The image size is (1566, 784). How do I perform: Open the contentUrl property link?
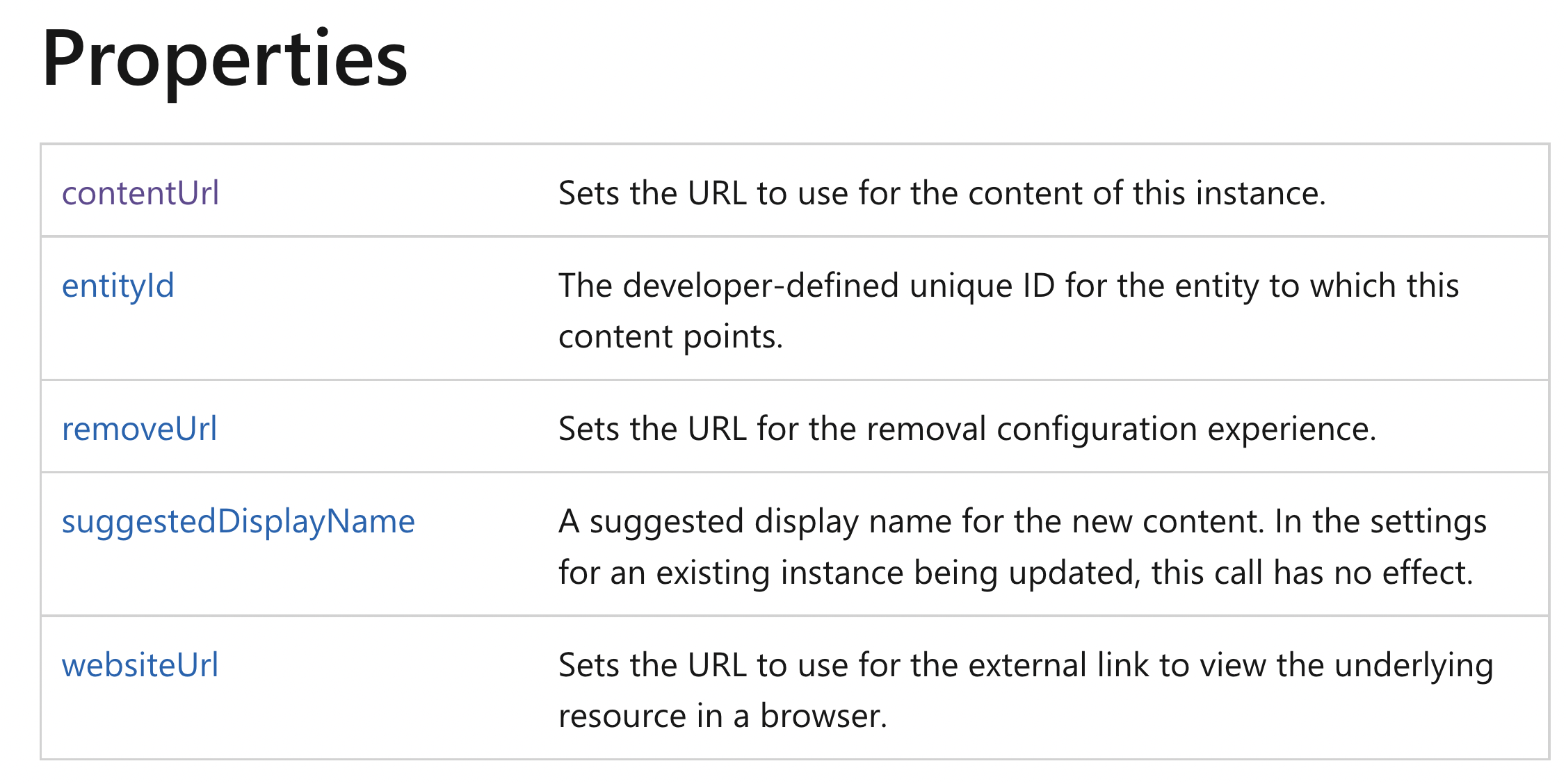[x=140, y=193]
